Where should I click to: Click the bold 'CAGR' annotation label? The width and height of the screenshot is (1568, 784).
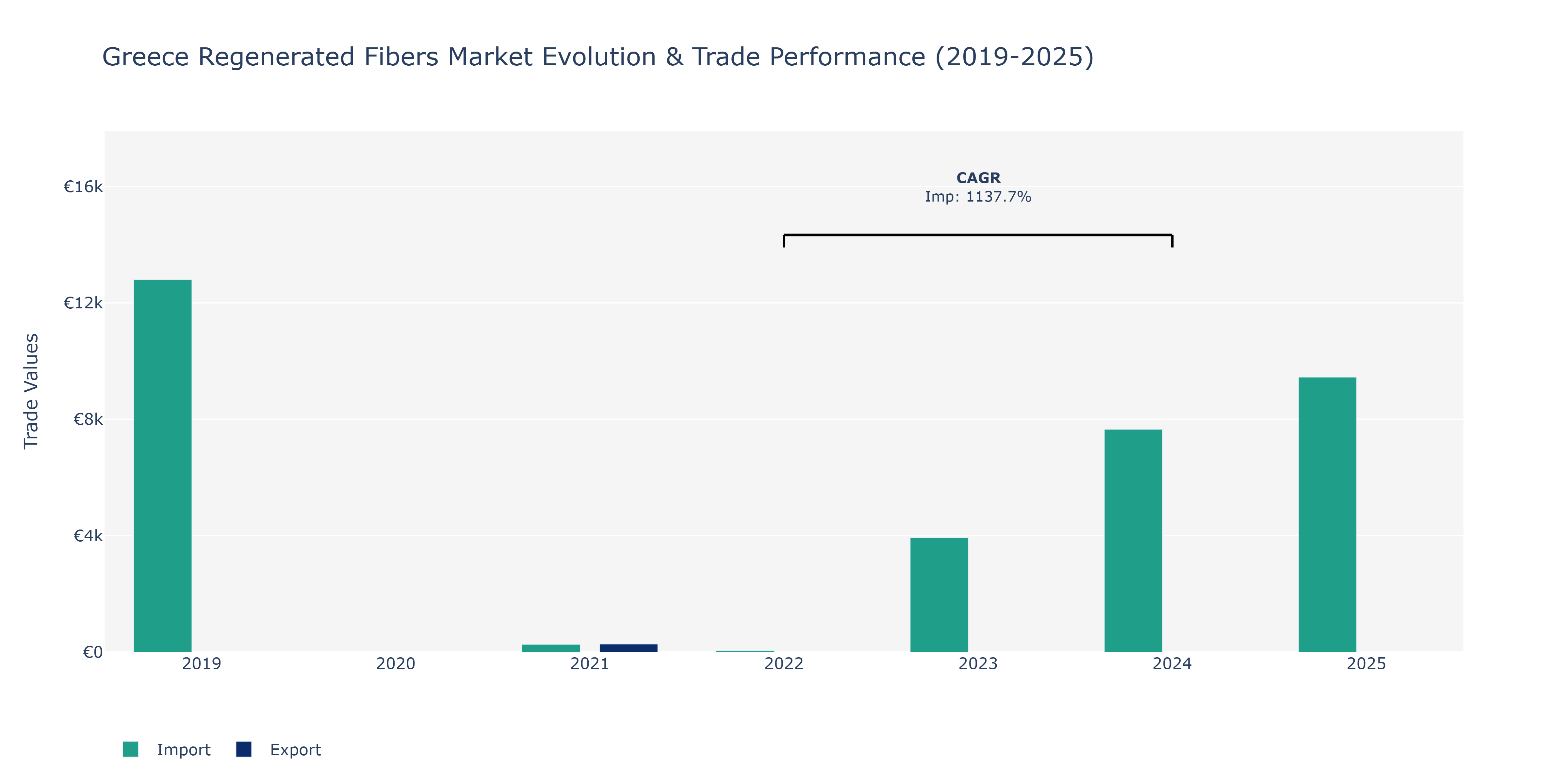[978, 178]
